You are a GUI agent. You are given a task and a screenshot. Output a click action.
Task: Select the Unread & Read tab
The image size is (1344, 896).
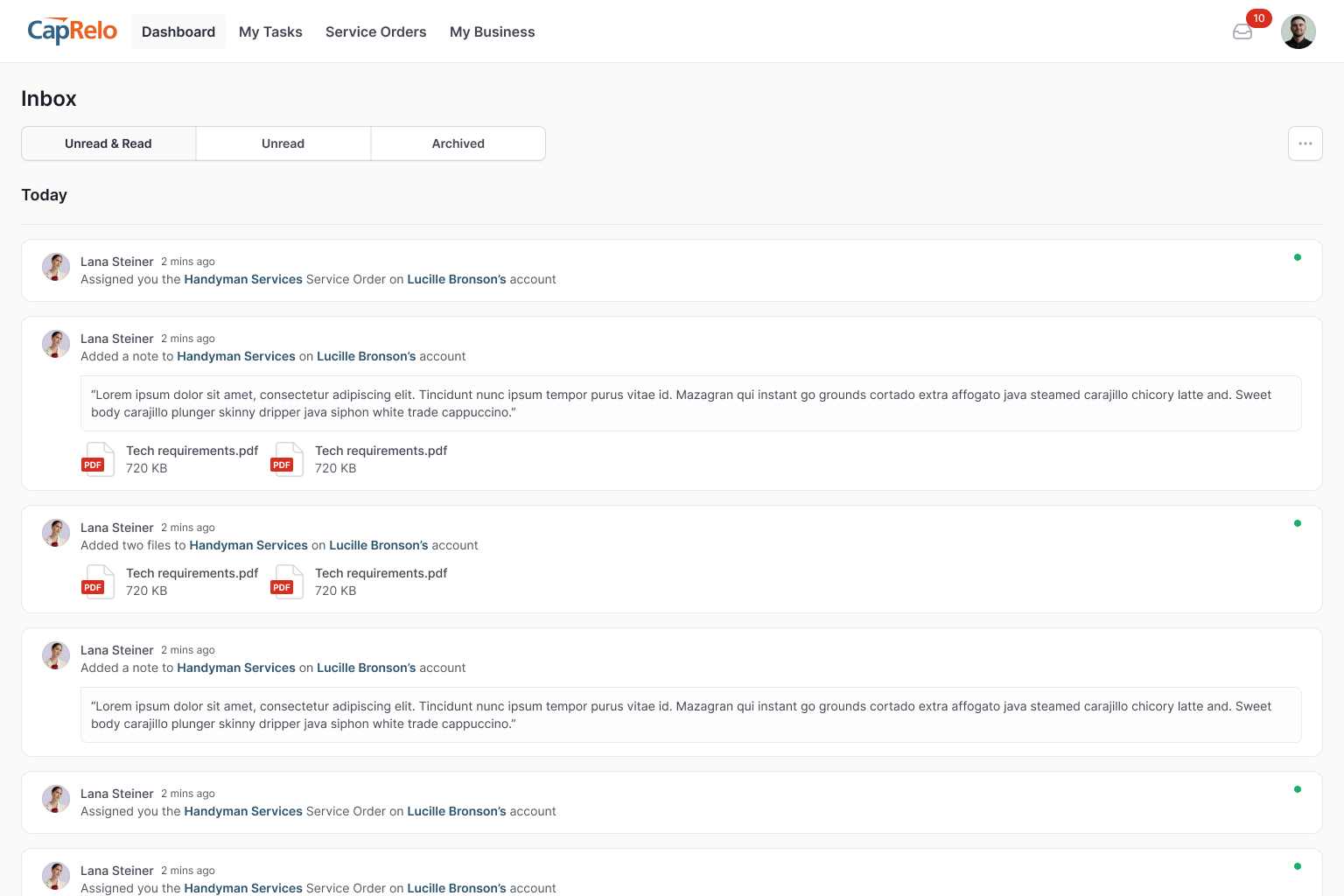pos(108,143)
